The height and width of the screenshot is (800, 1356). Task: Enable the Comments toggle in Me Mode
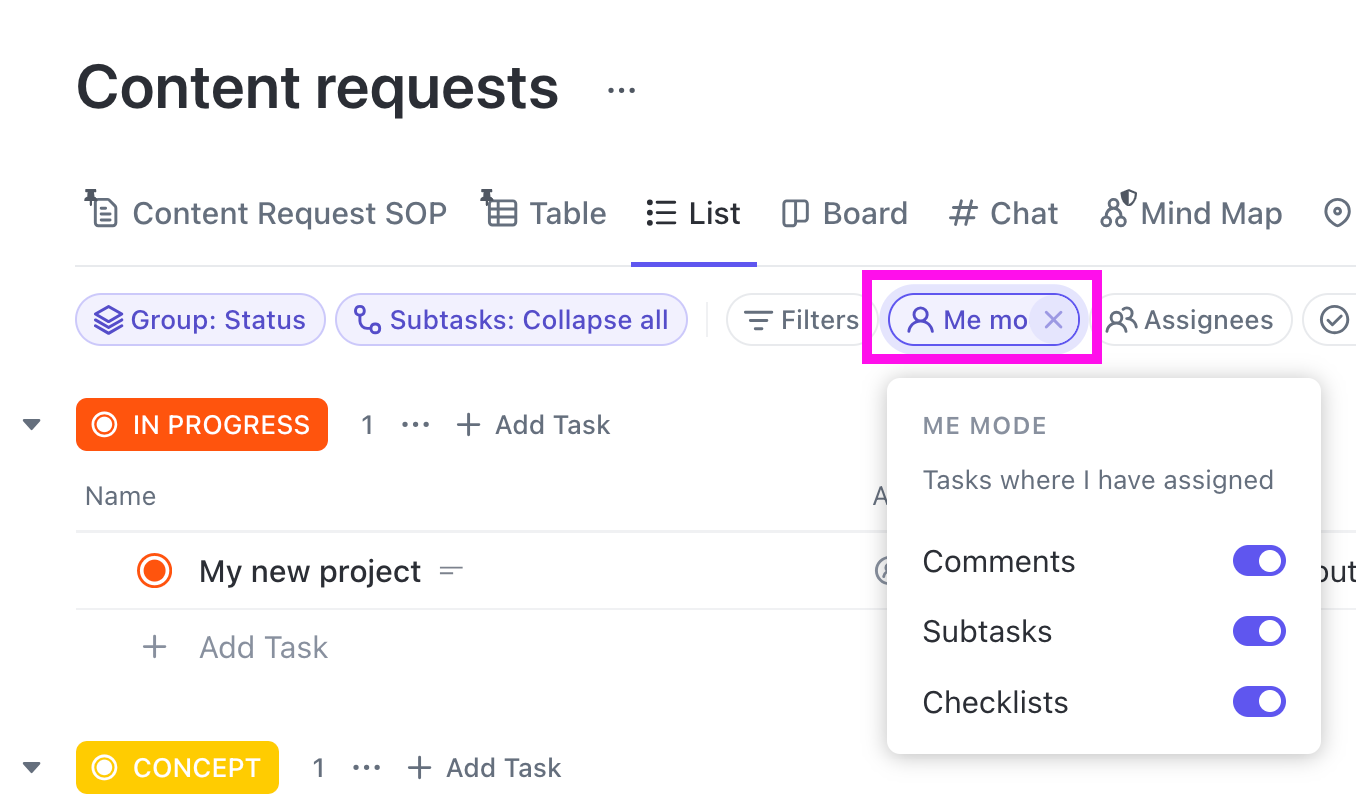(1259, 560)
